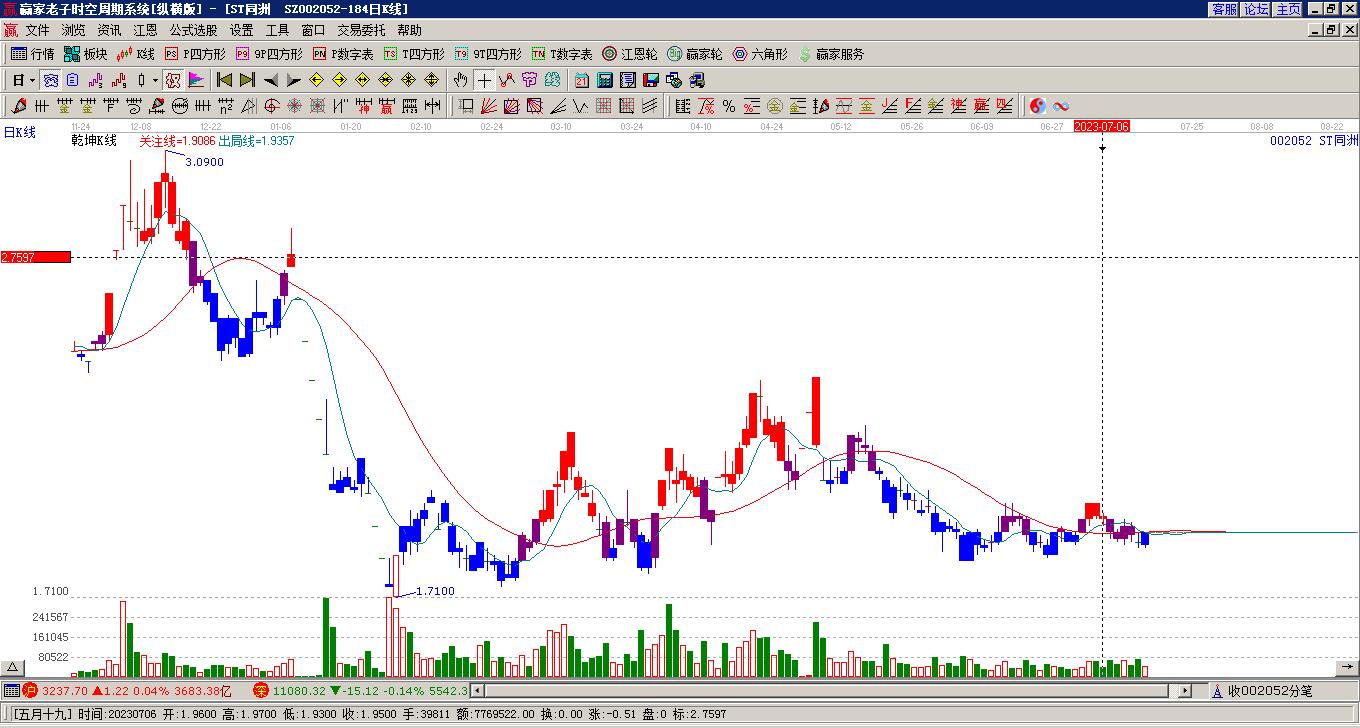Open the 行情 market quotes view
Image resolution: width=1360 pixels, height=728 pixels.
(x=32, y=54)
